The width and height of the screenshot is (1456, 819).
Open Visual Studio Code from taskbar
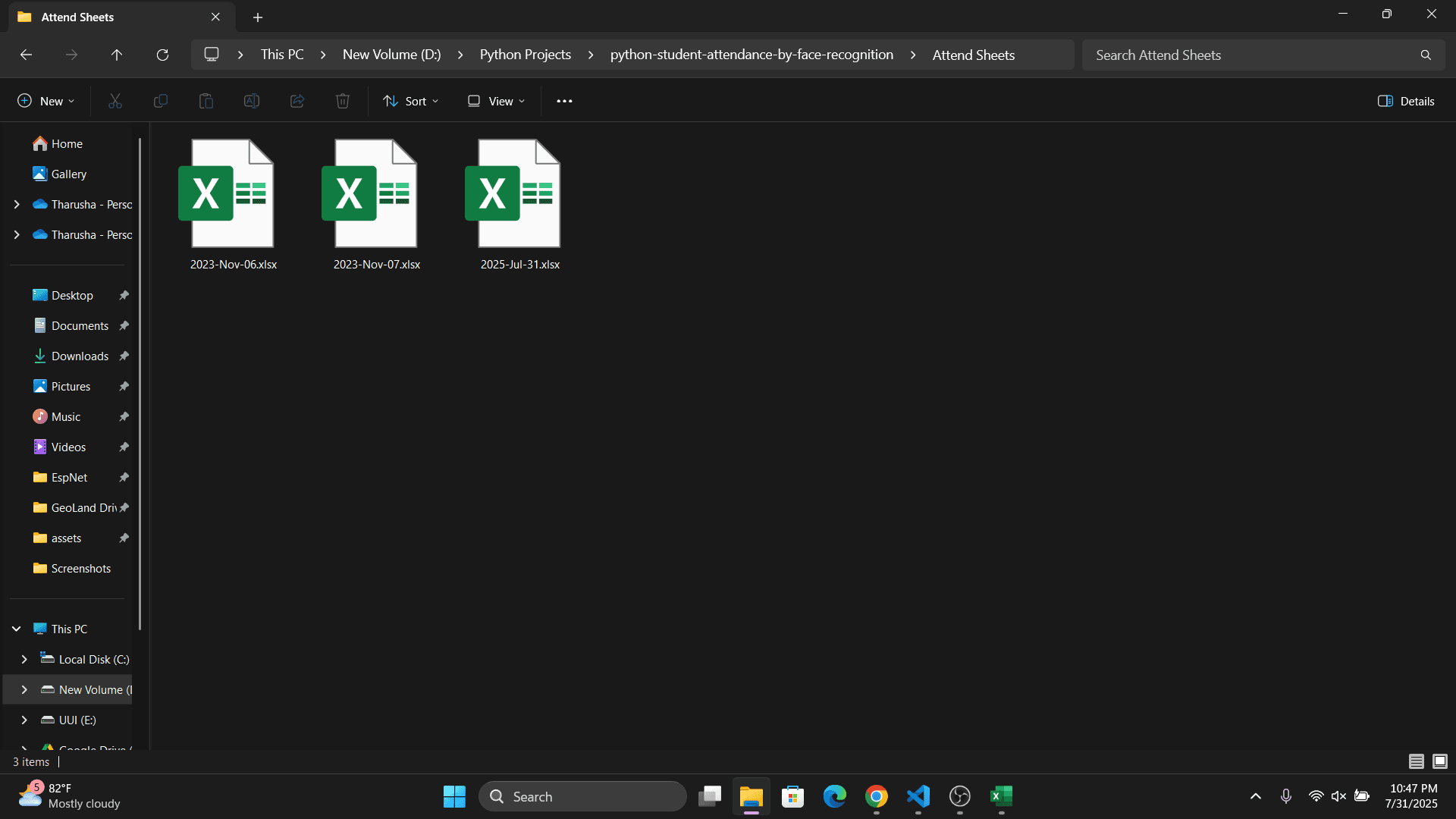(918, 796)
